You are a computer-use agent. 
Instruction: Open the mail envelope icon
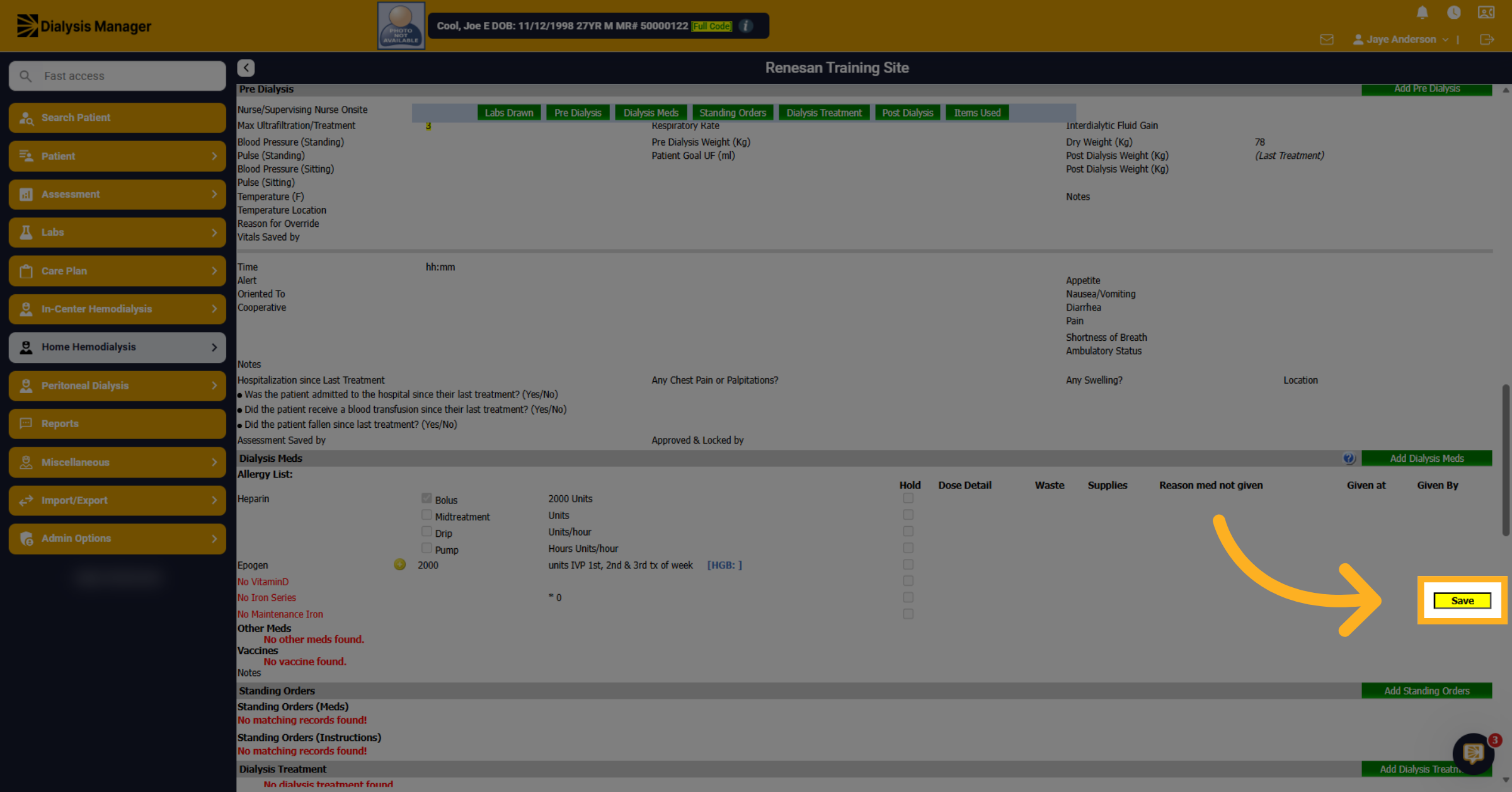(1327, 40)
